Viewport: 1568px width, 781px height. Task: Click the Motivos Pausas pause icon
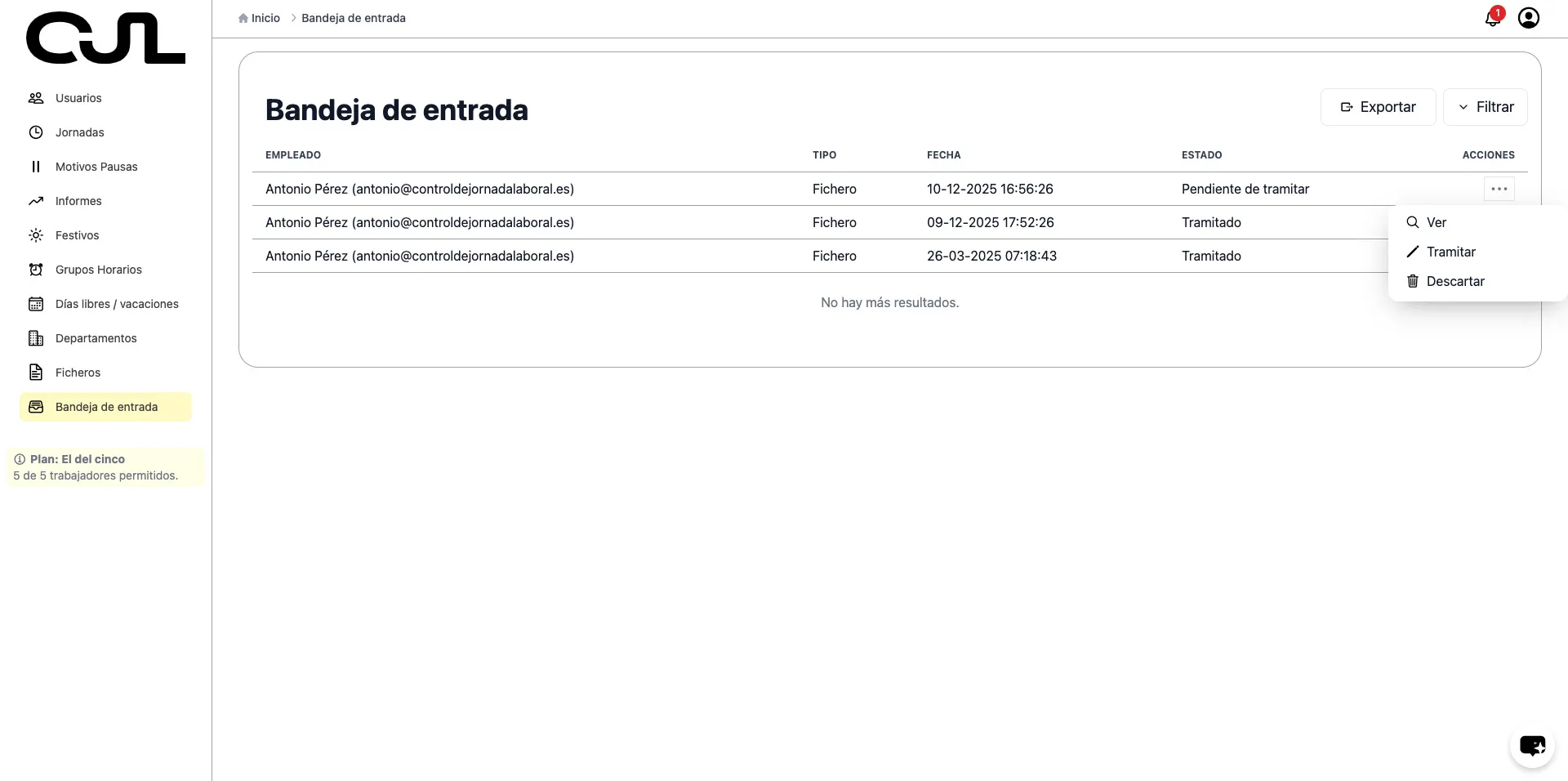point(36,167)
